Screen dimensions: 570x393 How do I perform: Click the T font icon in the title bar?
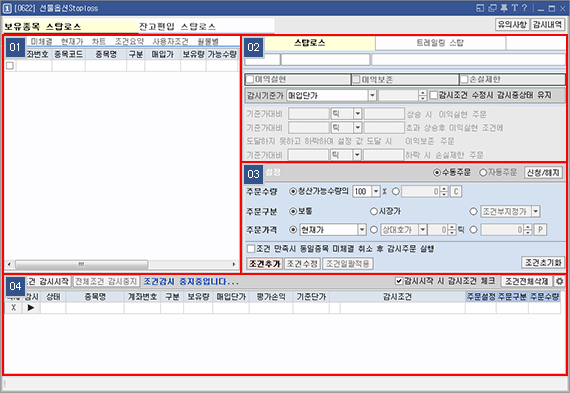pos(514,8)
